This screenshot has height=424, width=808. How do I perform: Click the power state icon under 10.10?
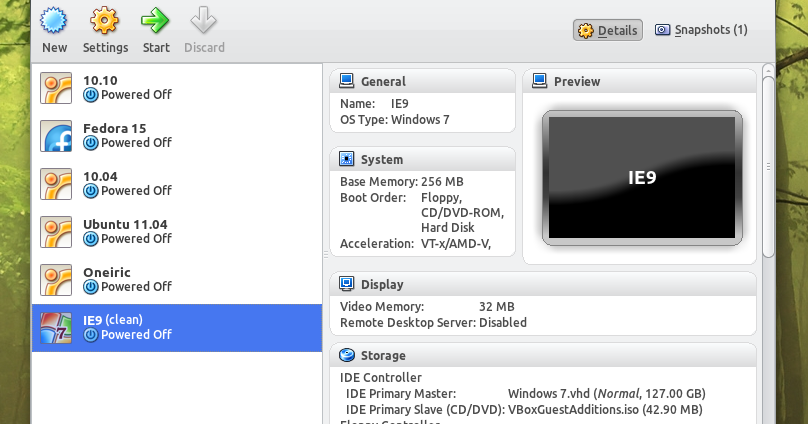[91, 95]
